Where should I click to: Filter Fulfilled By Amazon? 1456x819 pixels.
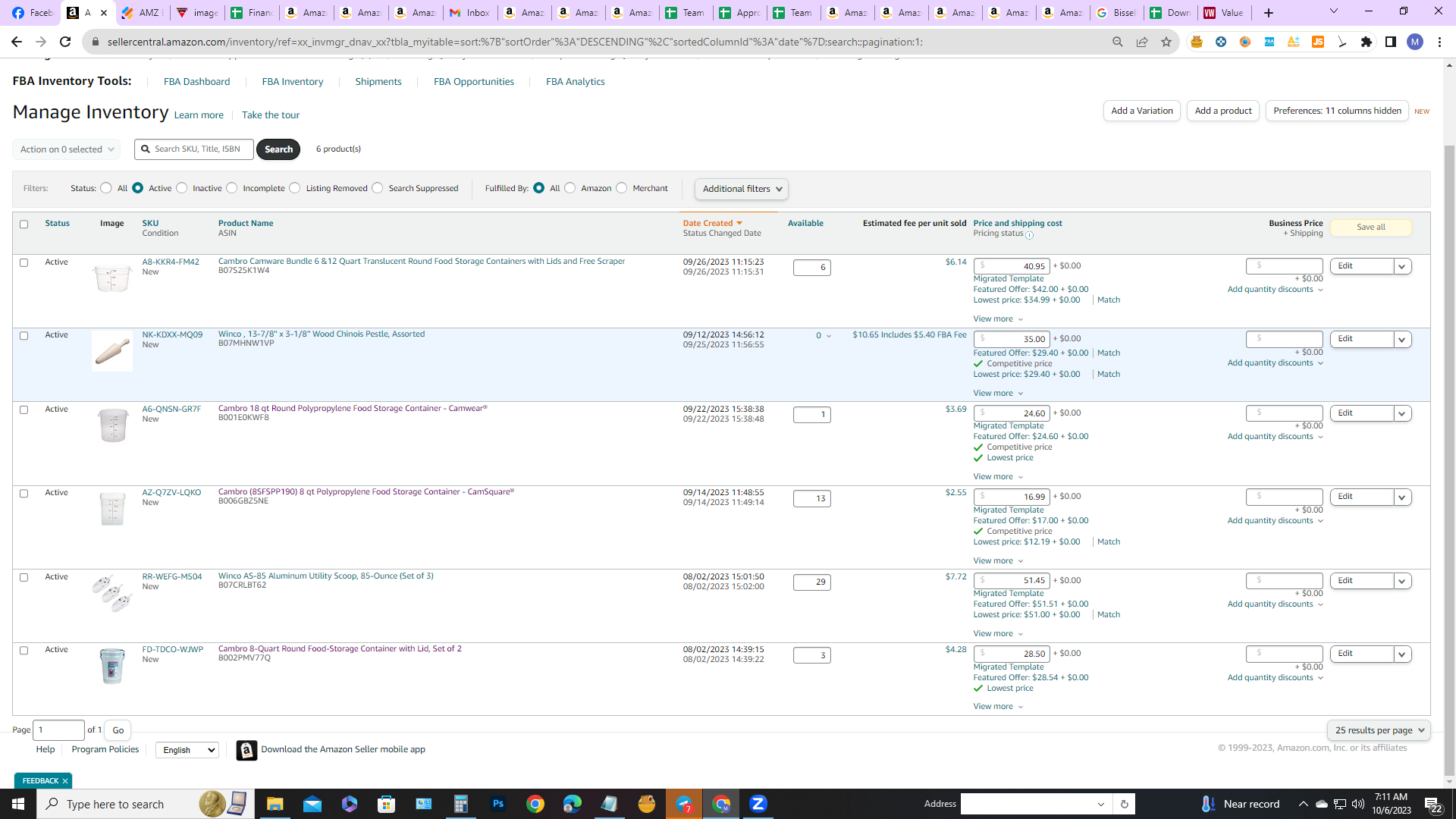coord(570,188)
